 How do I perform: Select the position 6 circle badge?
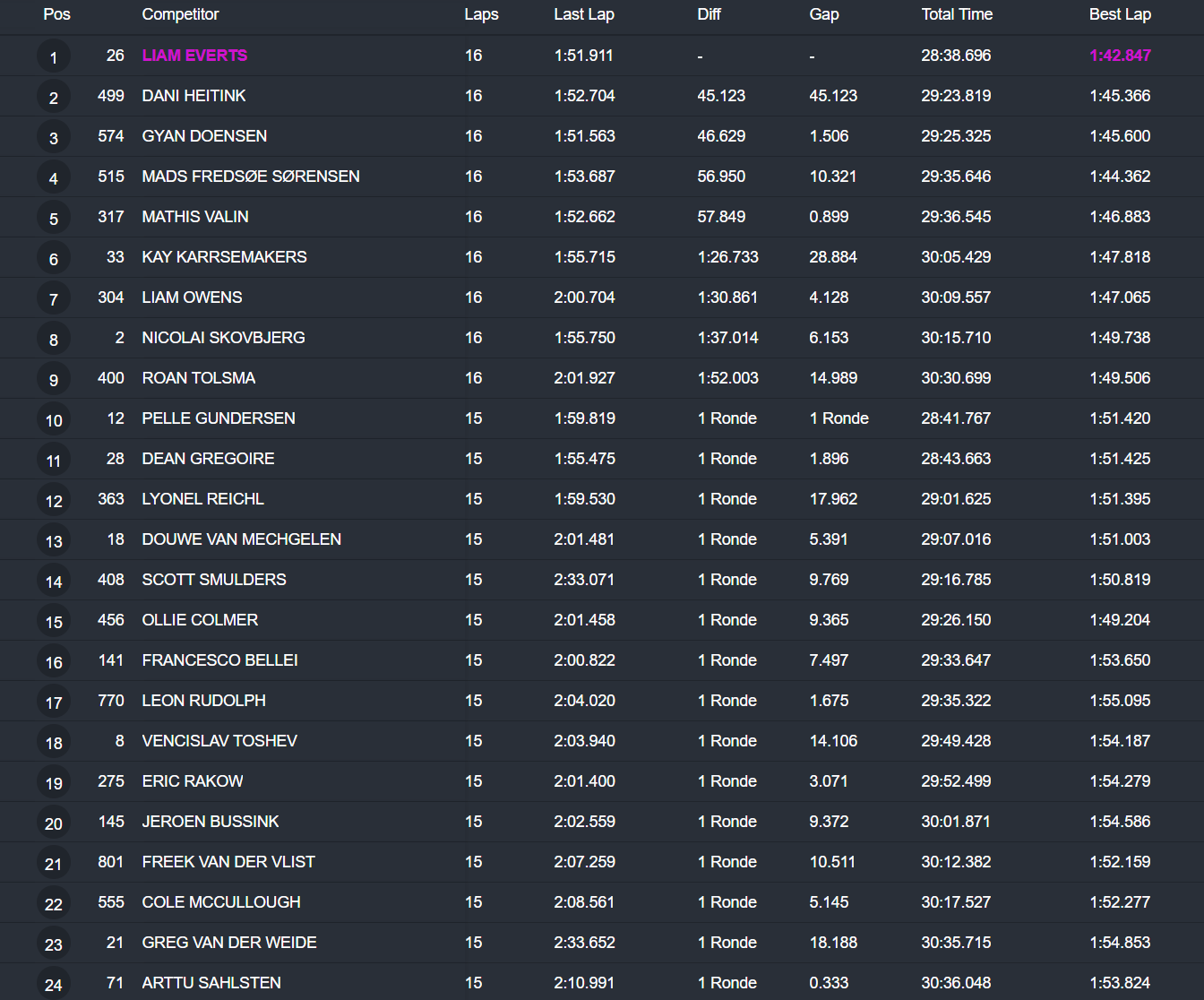click(54, 259)
